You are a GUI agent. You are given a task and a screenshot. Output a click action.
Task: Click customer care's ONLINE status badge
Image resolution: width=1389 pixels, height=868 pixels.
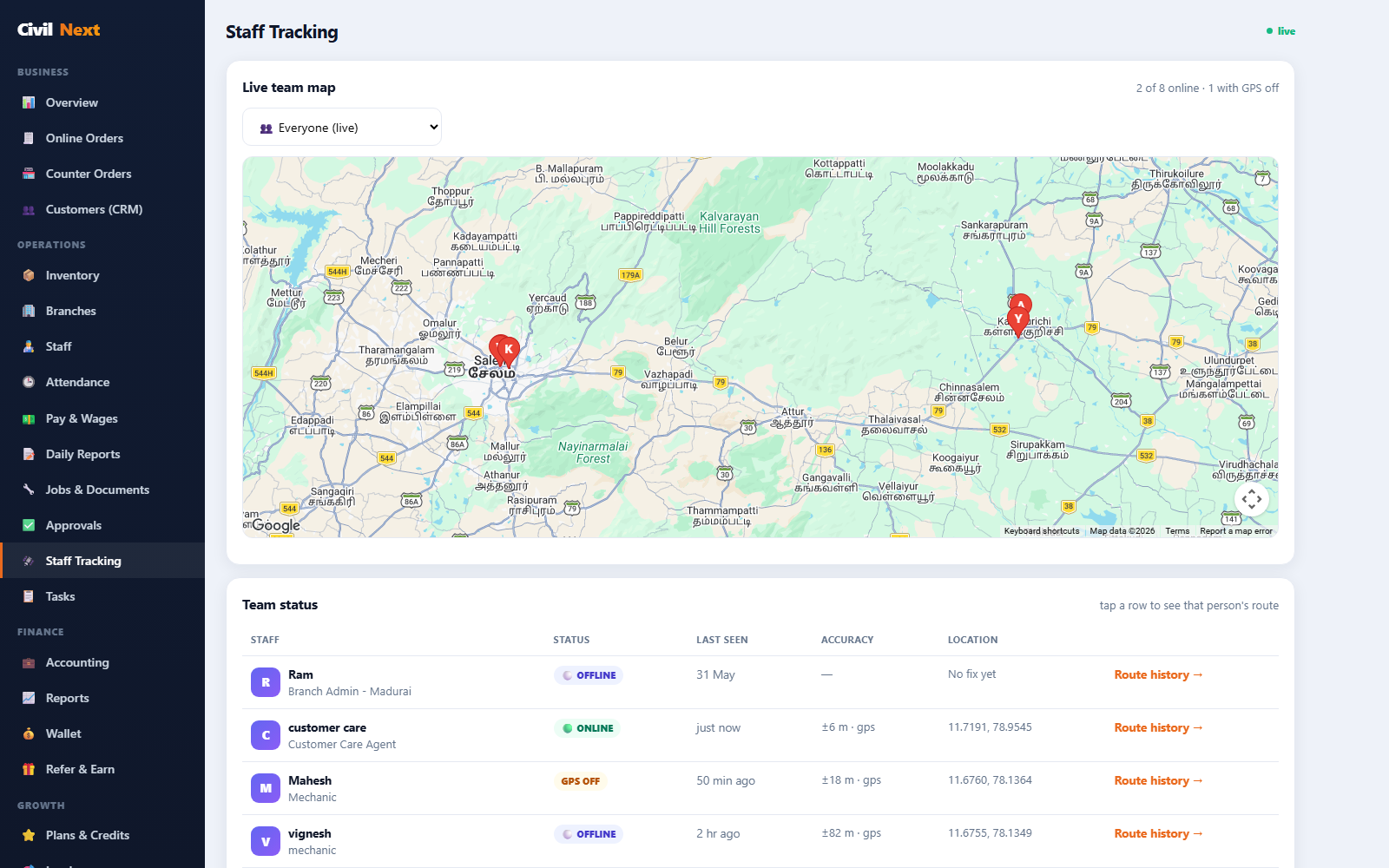point(588,728)
